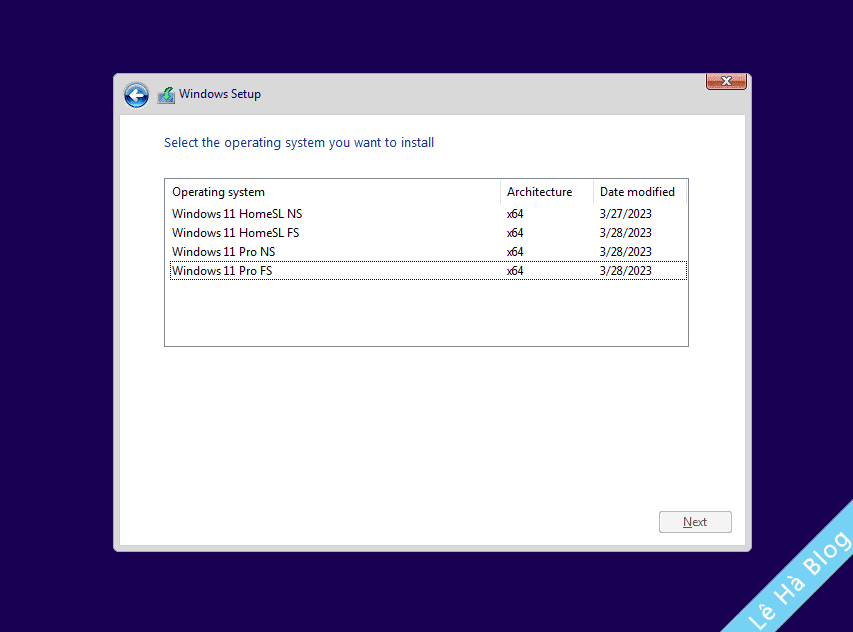Click the 3/27/2023 date cell
Viewport: 853px width, 632px height.
pos(626,214)
